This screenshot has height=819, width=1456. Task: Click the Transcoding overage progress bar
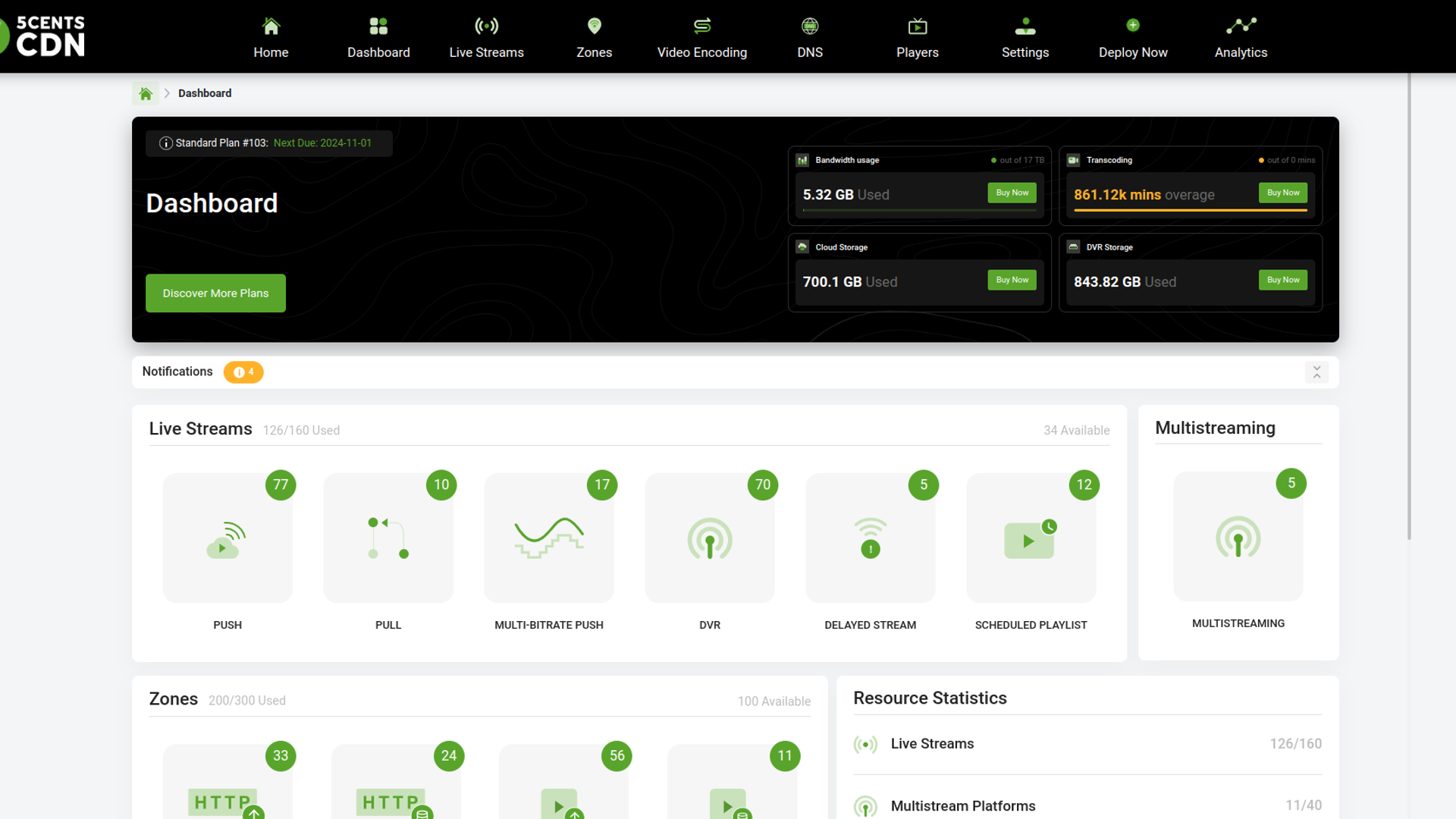coord(1191,210)
